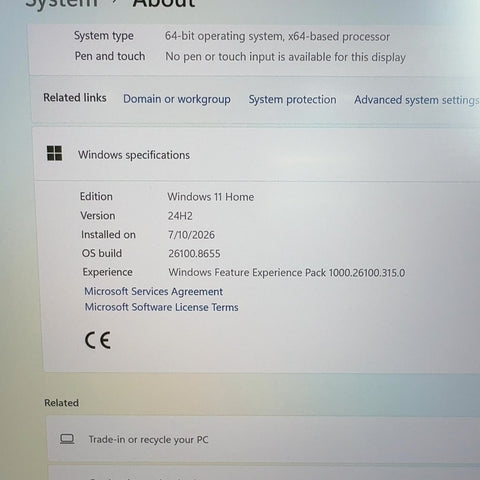Click the Pen and touch label
Screen dimensions: 480x480
[110, 56]
